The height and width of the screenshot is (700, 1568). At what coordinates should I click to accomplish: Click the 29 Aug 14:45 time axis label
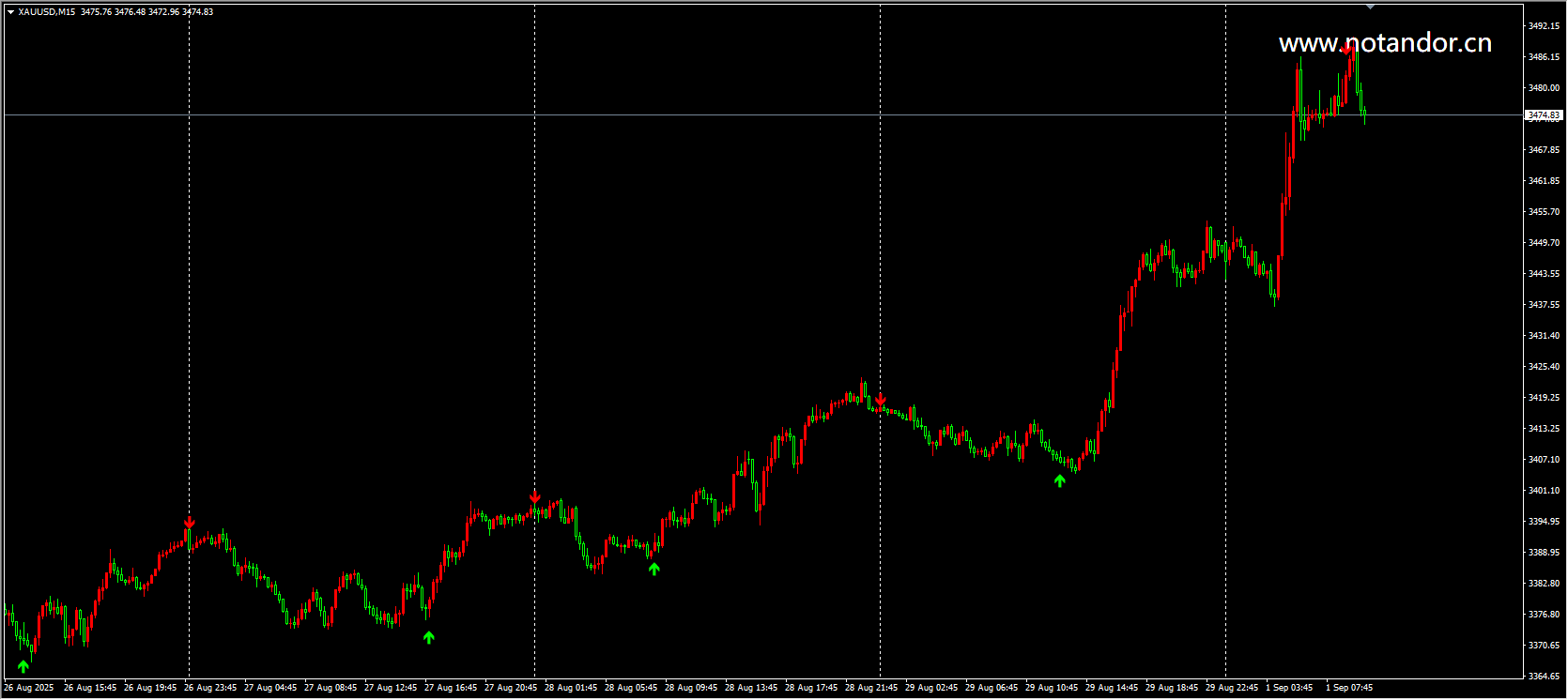[1112, 688]
